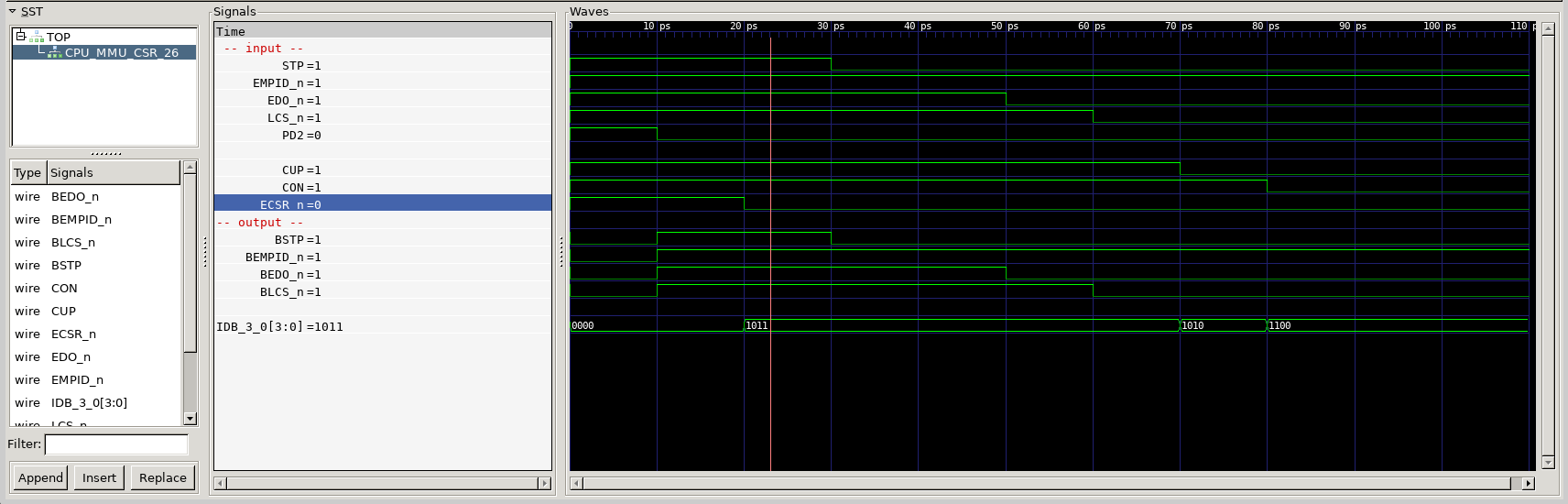Focus the Filter input field

pos(116,444)
